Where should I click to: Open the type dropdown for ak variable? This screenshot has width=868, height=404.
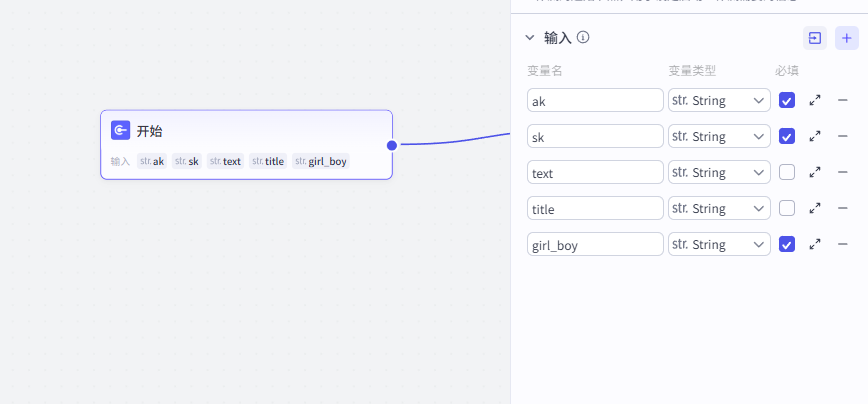pyautogui.click(x=719, y=100)
